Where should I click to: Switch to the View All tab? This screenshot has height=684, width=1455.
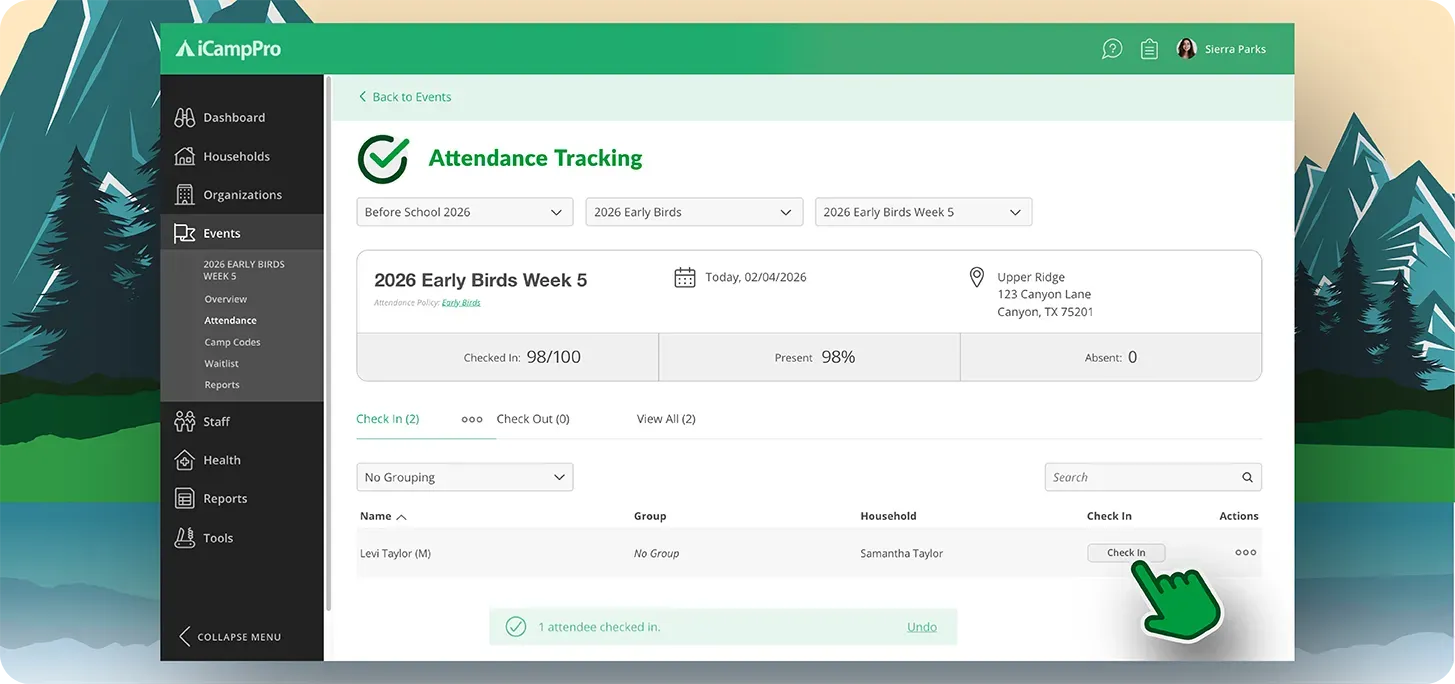pyautogui.click(x=665, y=418)
